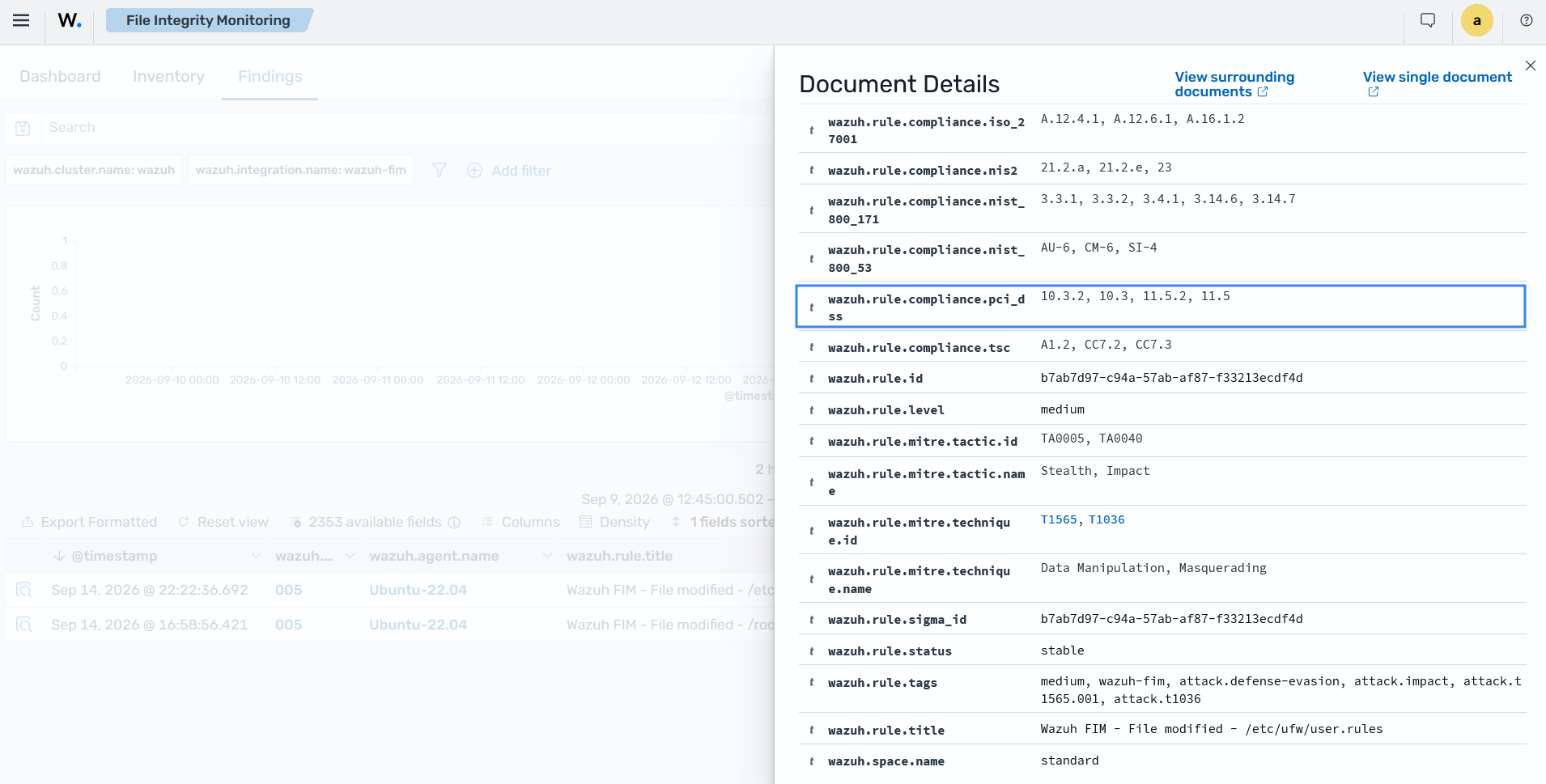This screenshot has width=1546, height=784.
Task: Click View surrounding documents link
Action: tap(1234, 84)
